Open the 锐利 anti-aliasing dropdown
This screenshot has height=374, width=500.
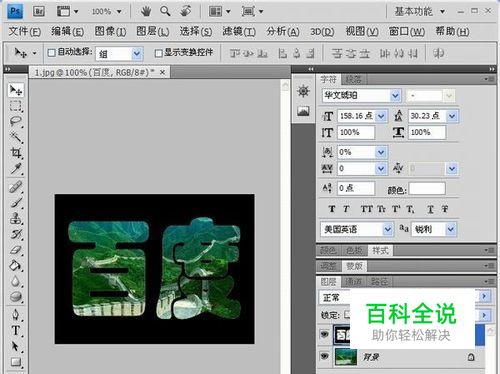(x=450, y=229)
